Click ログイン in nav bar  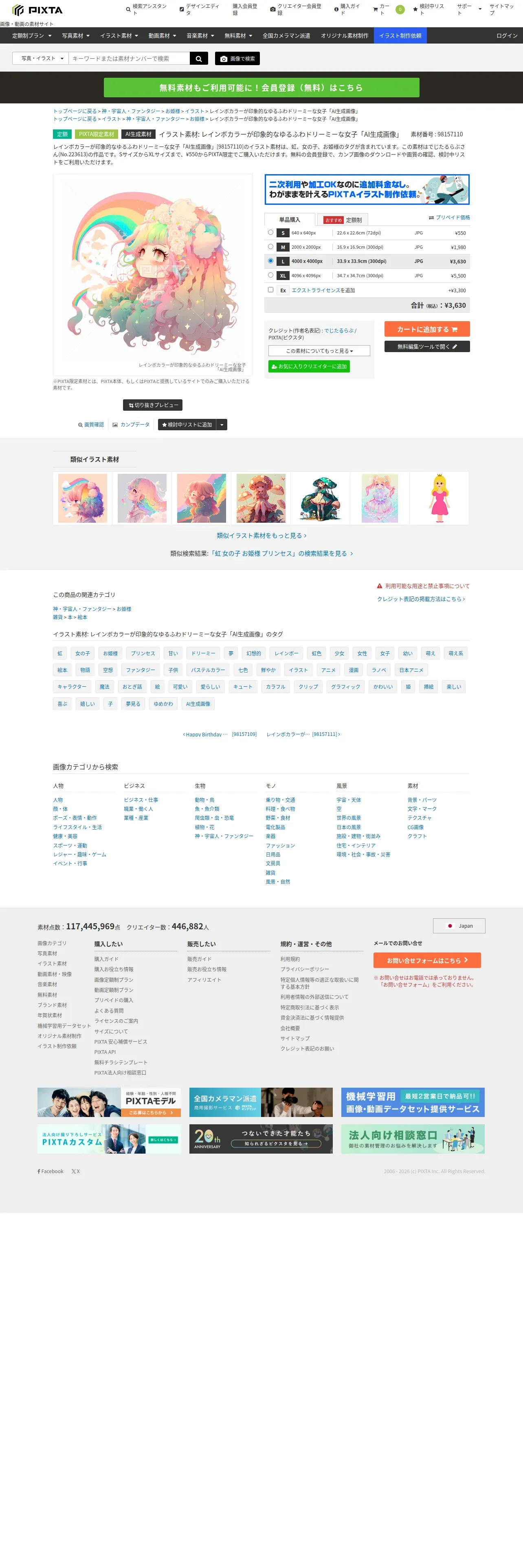(x=507, y=36)
